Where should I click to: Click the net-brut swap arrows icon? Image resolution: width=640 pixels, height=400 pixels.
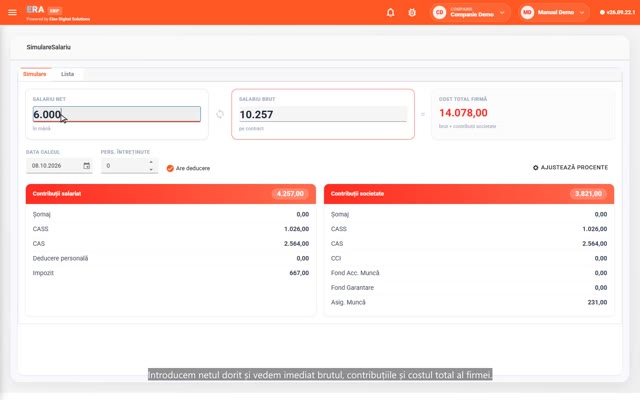click(x=220, y=114)
